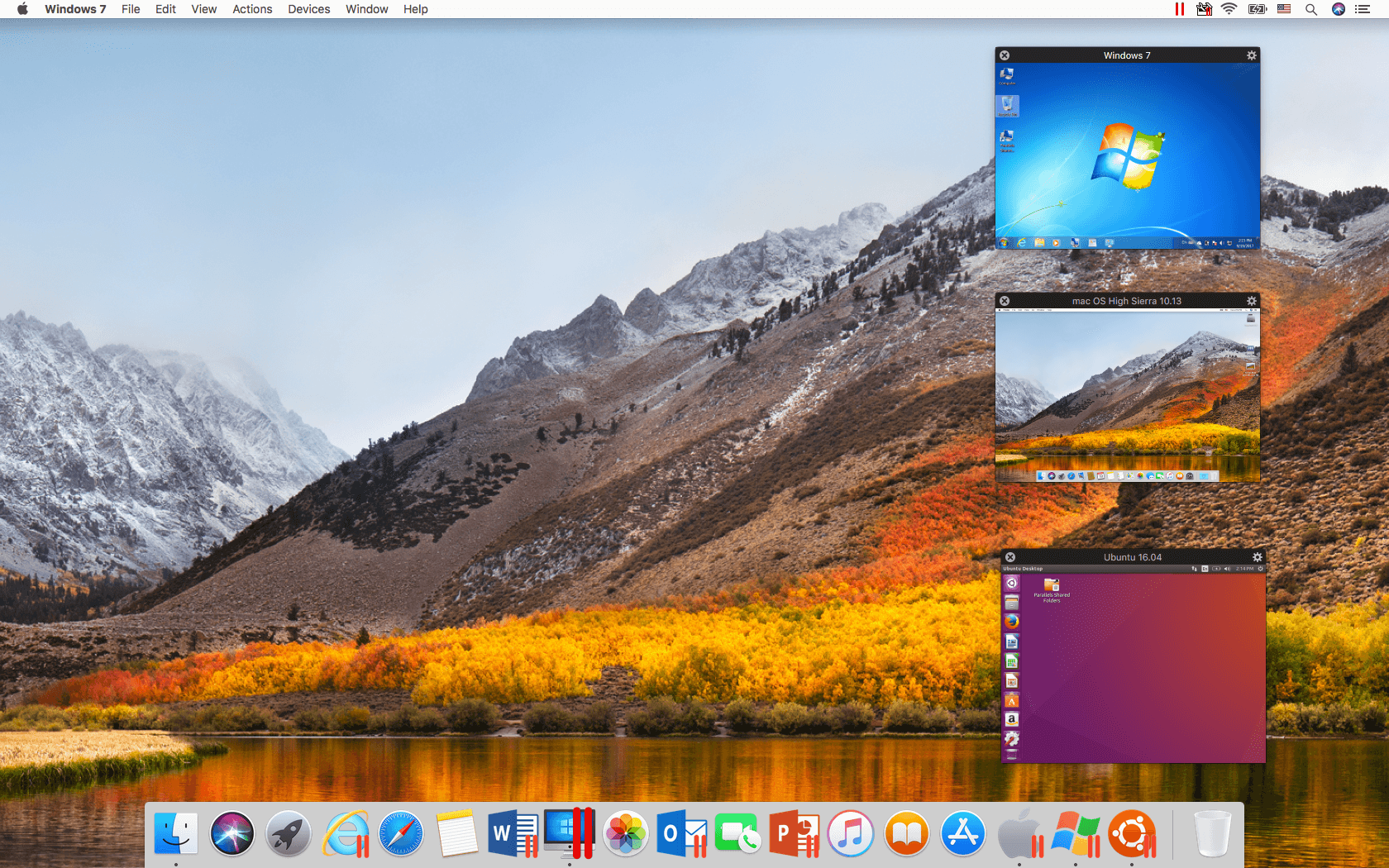Click LibreOffice Impress in Ubuntu launcher
Viewport: 1389px width, 868px height.
tap(1011, 680)
